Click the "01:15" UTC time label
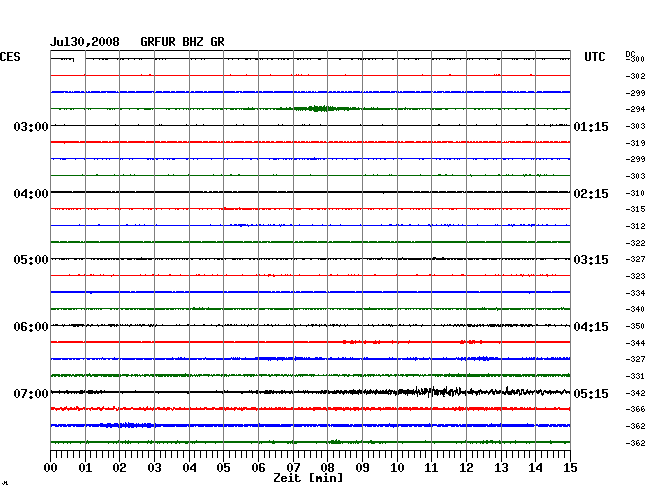The height and width of the screenshot is (494, 650). tap(591, 126)
